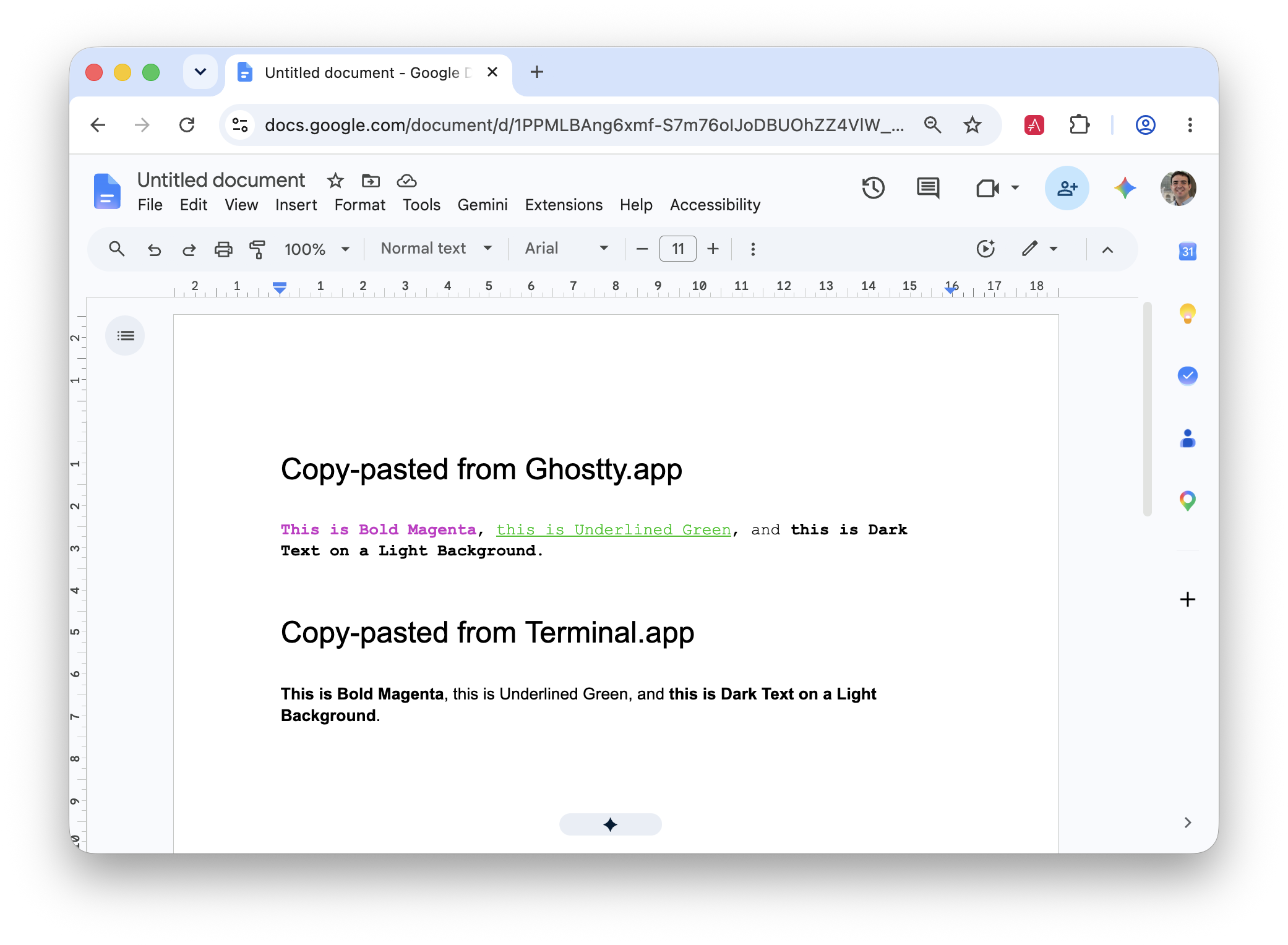This screenshot has height=945, width=1288.
Task: Open a new browser tab
Action: click(536, 72)
